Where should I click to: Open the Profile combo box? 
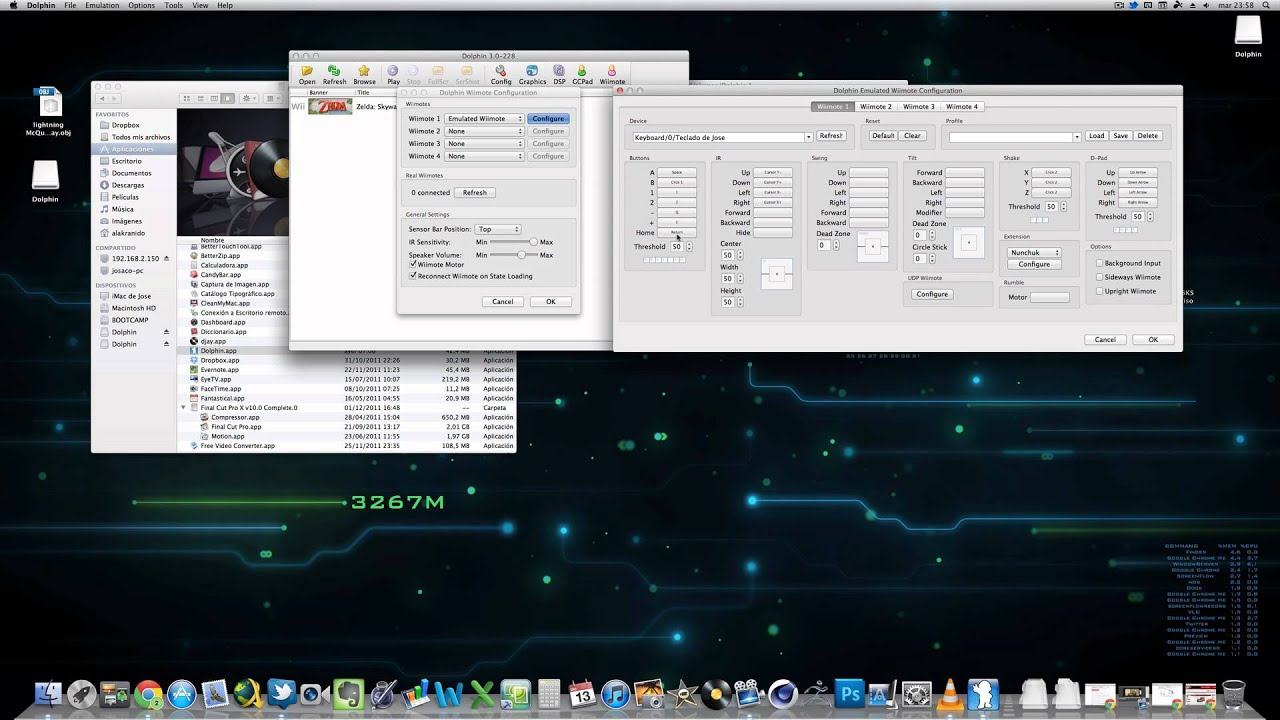[x=1015, y=136]
